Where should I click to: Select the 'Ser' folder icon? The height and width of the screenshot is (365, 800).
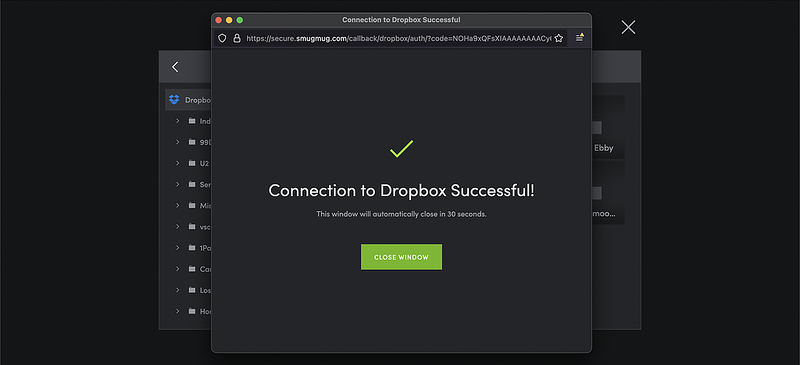click(x=192, y=184)
